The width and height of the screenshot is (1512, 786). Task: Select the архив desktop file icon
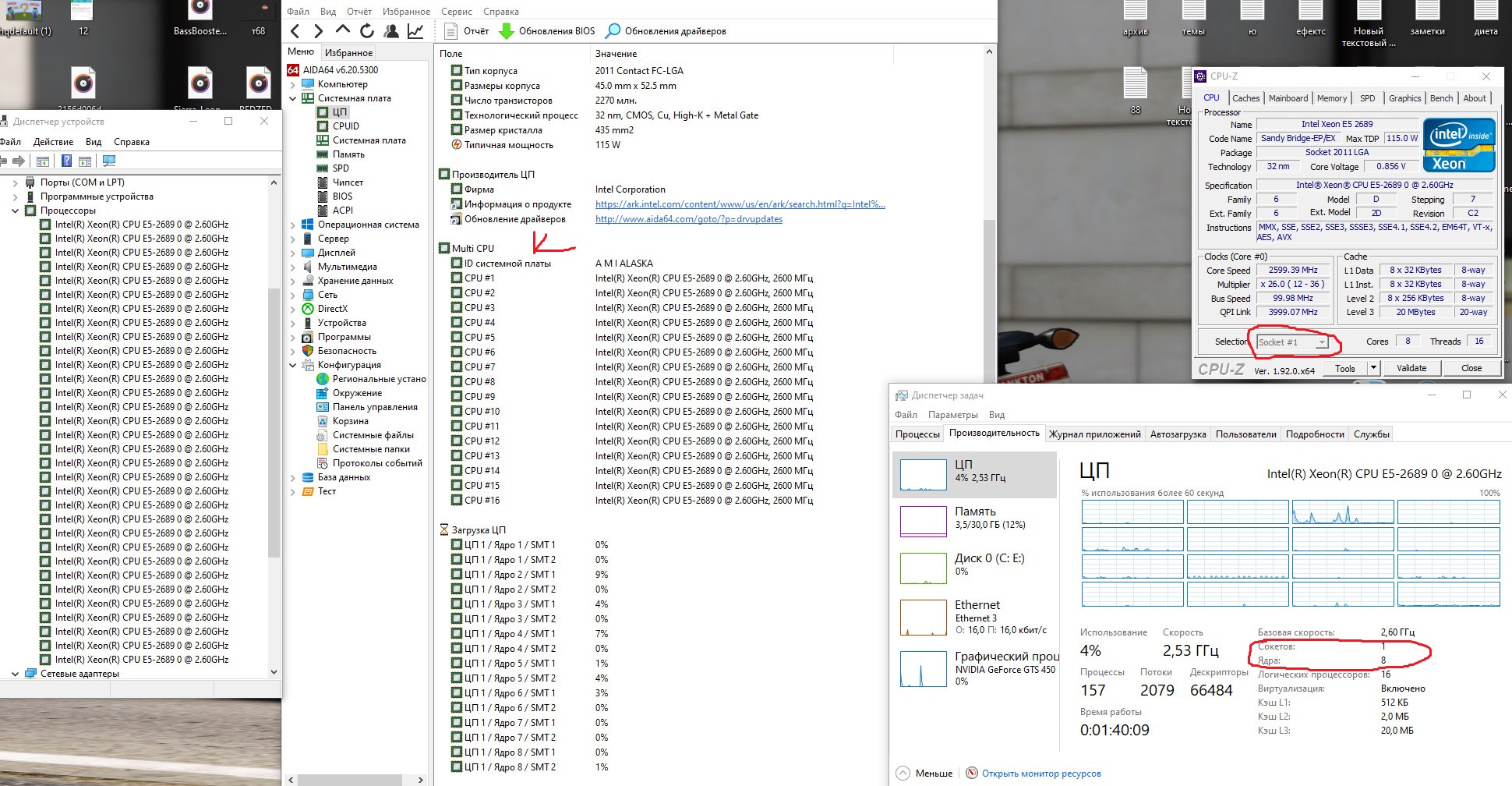[1136, 19]
